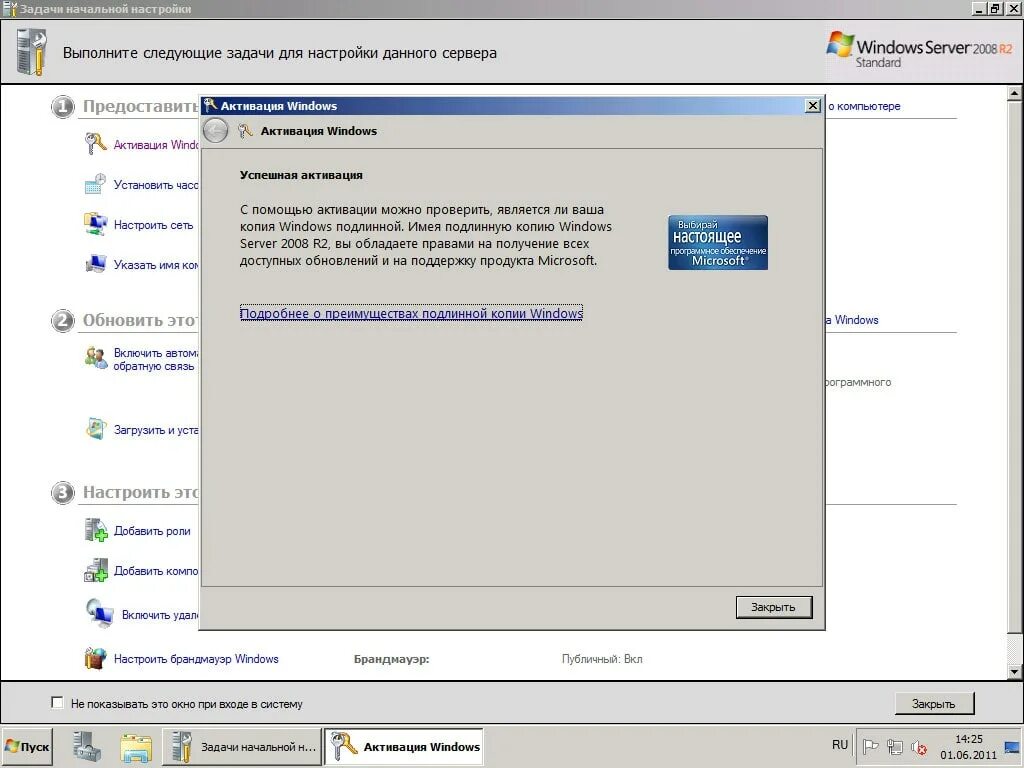Open 'Настроить брандмауэр Windows' link
This screenshot has width=1024, height=768.
pos(196,659)
